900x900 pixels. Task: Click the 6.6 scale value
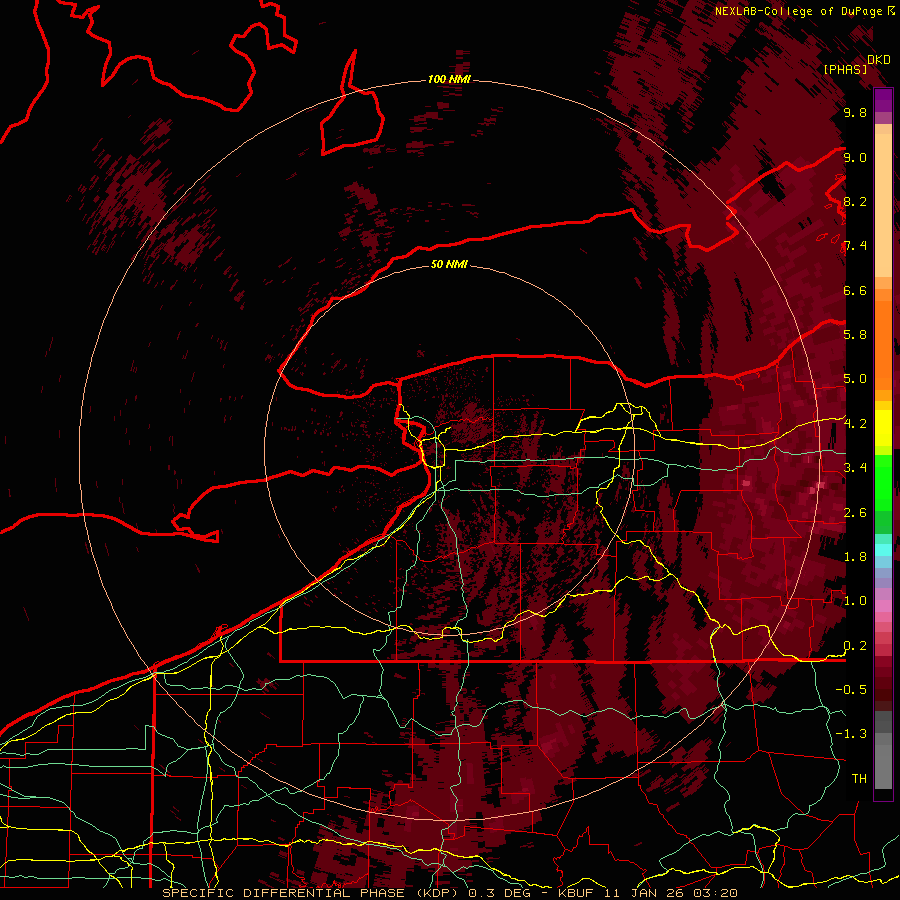click(855, 290)
